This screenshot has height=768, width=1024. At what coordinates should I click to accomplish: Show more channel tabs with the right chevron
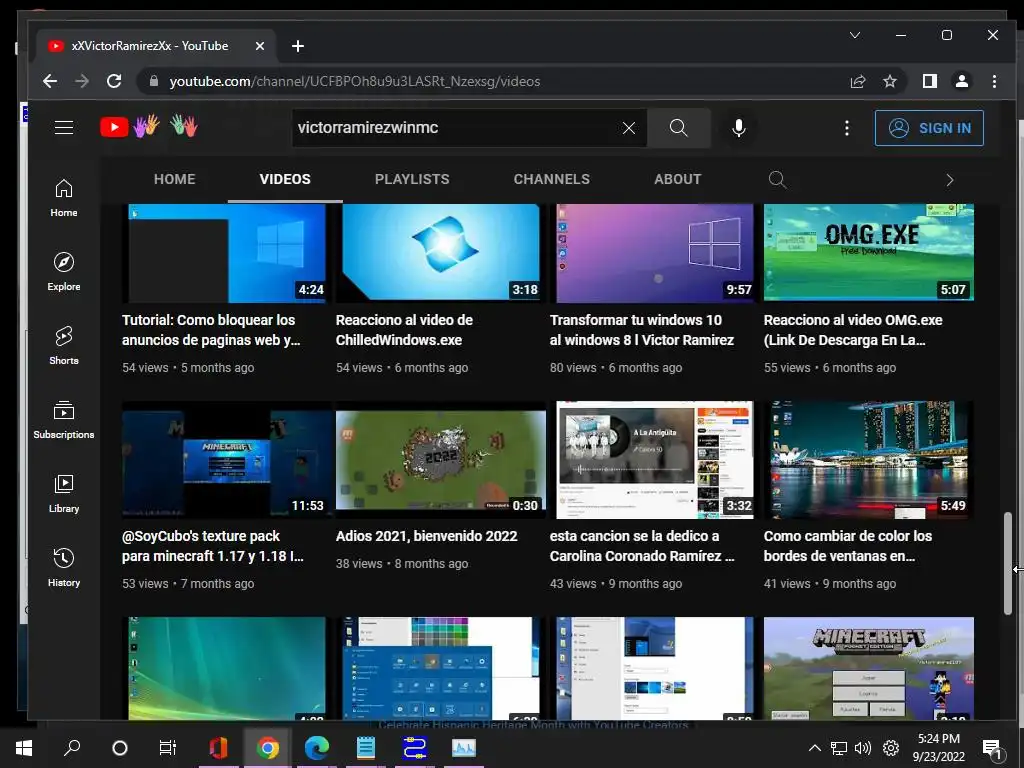coord(950,180)
